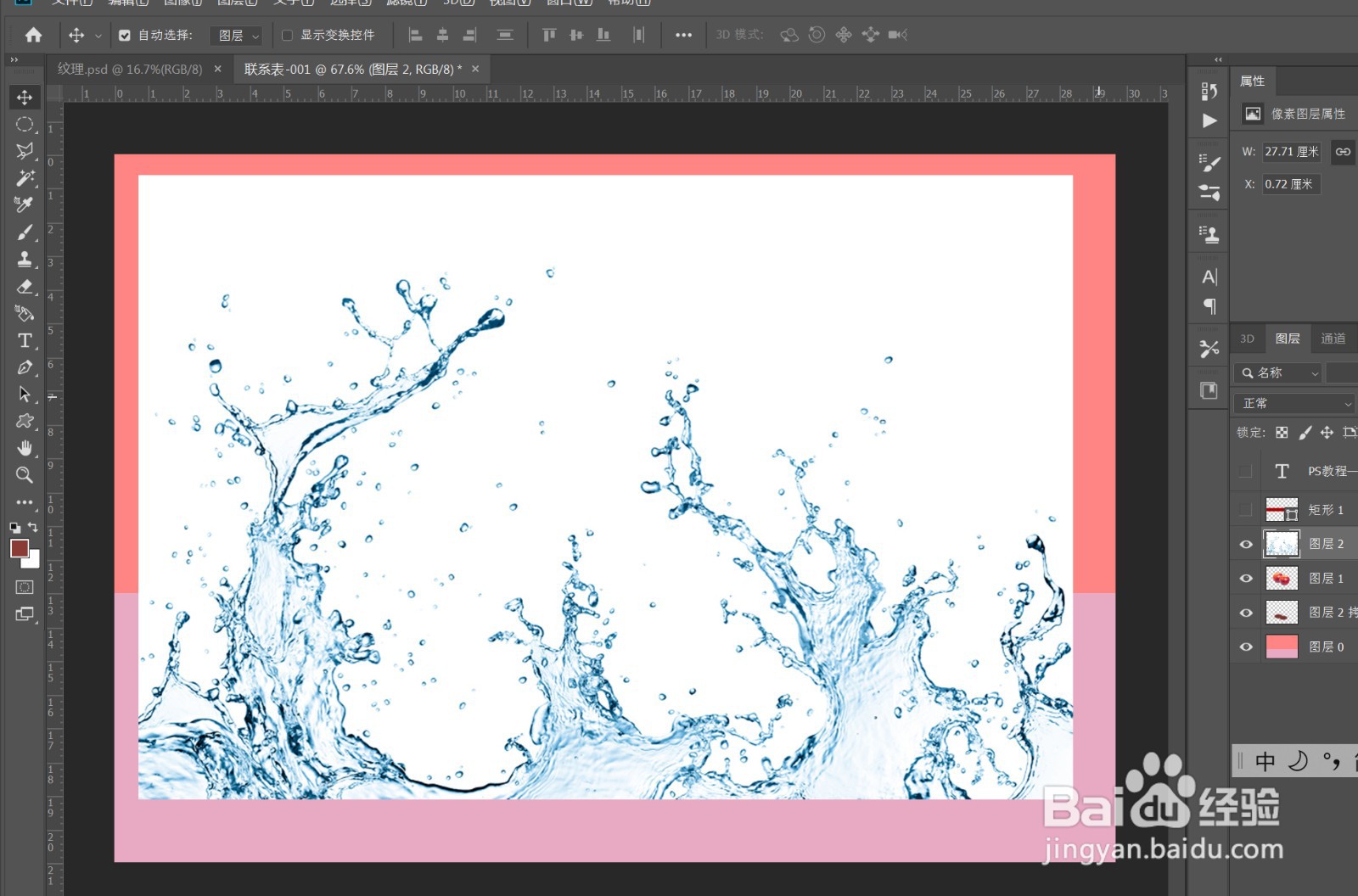
Task: Open layer filter 名称 dropdown
Action: (x=1278, y=373)
